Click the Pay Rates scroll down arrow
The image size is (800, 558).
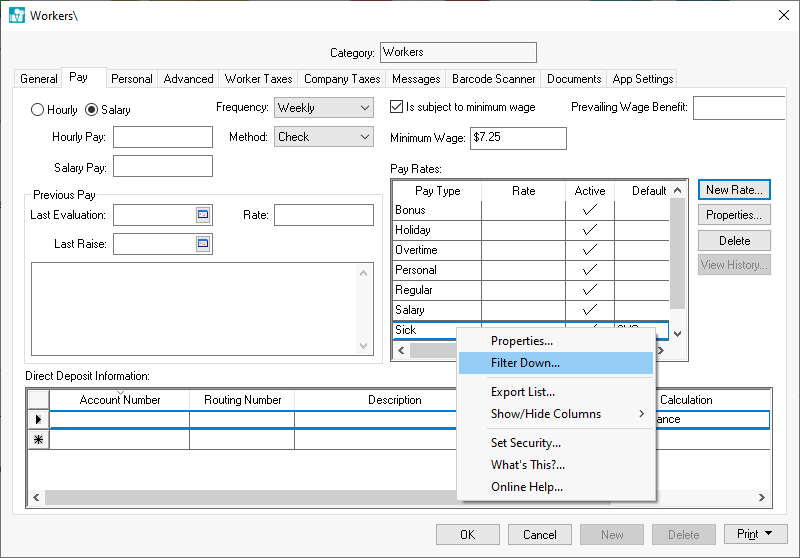tap(677, 334)
